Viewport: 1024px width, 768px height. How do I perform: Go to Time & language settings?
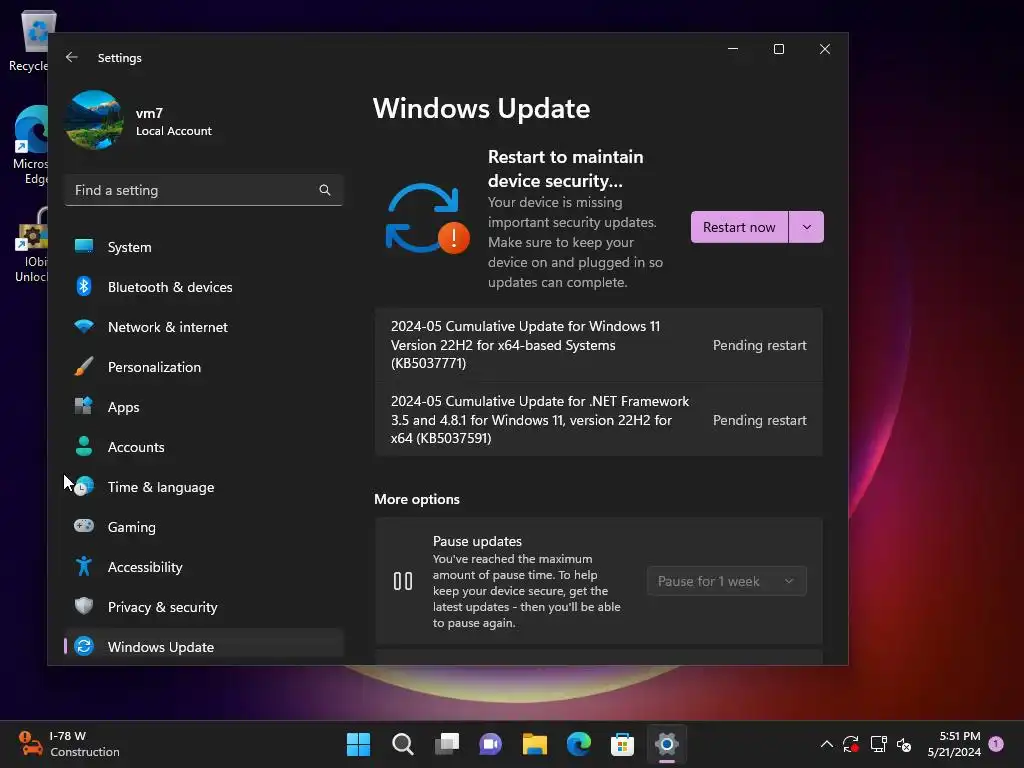pyautogui.click(x=204, y=487)
